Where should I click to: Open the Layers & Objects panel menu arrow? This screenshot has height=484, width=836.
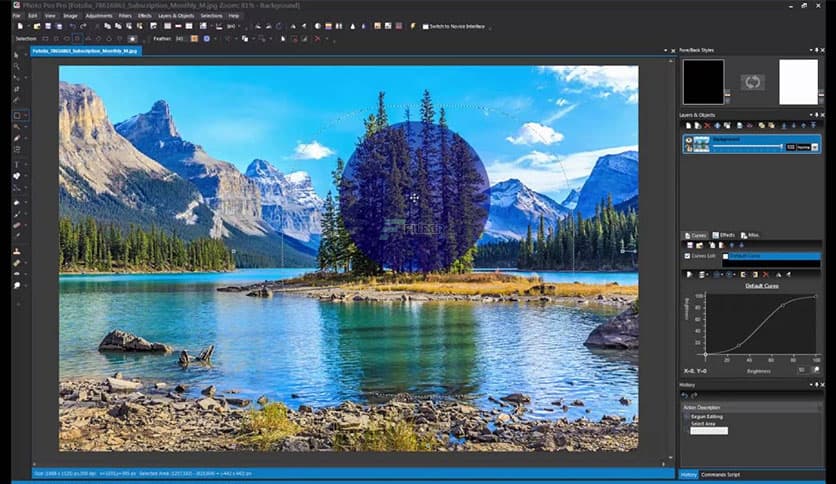click(810, 115)
